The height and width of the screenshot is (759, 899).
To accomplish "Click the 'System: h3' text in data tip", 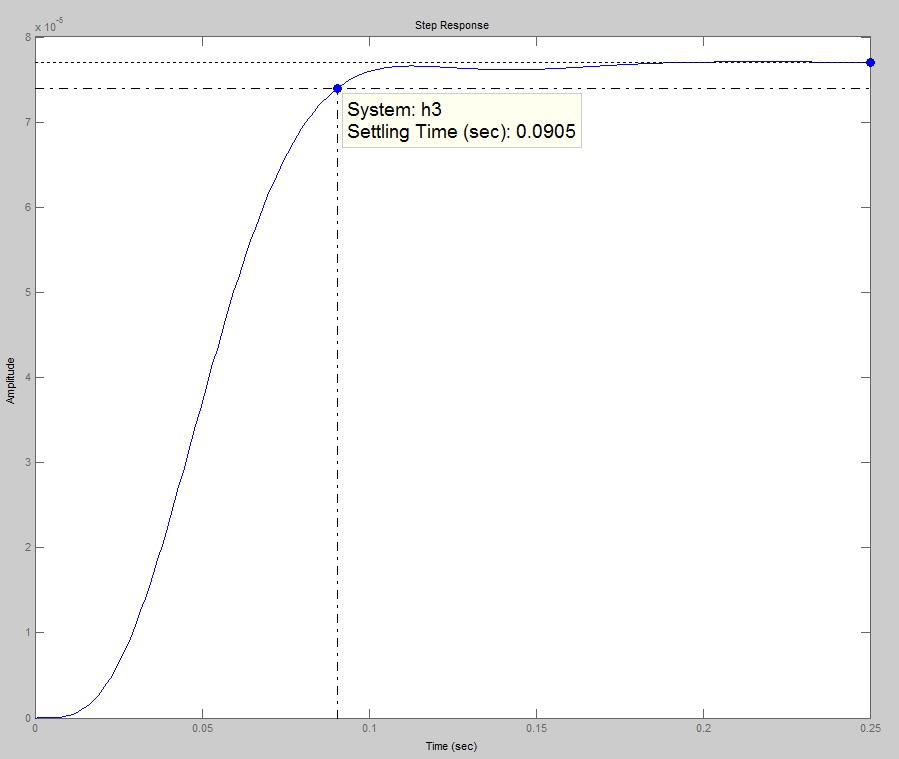I will 394,109.
